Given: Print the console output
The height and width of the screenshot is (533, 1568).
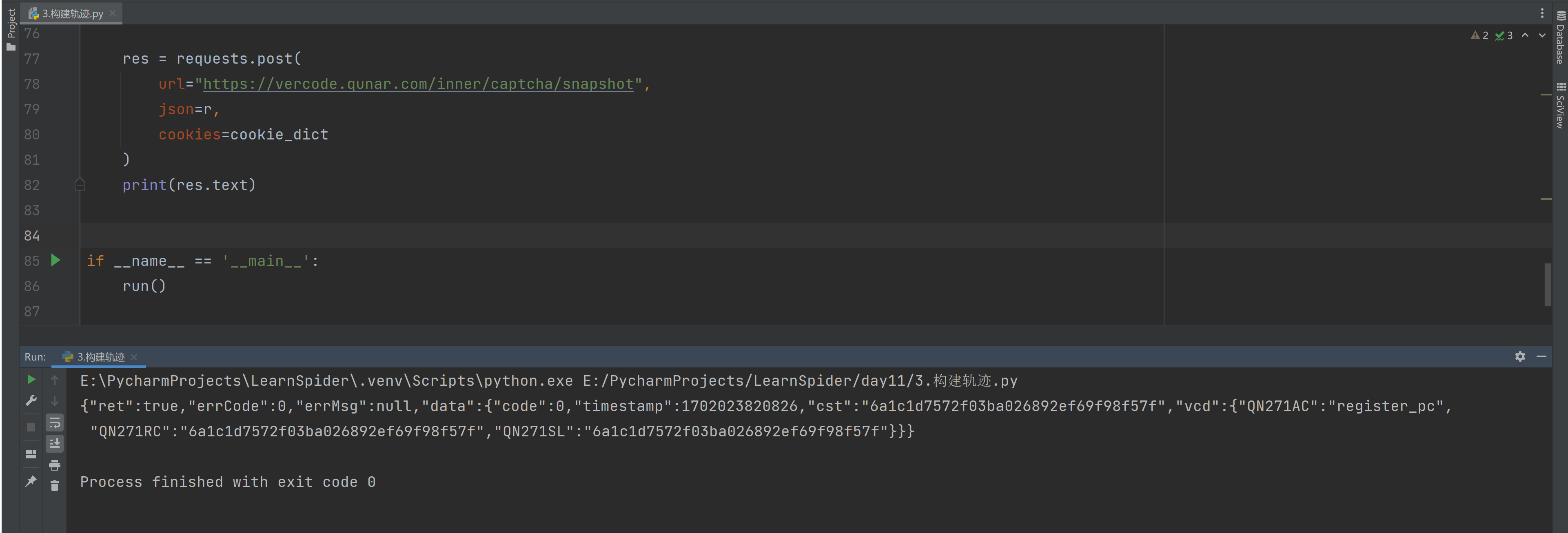Looking at the screenshot, I should [x=55, y=465].
